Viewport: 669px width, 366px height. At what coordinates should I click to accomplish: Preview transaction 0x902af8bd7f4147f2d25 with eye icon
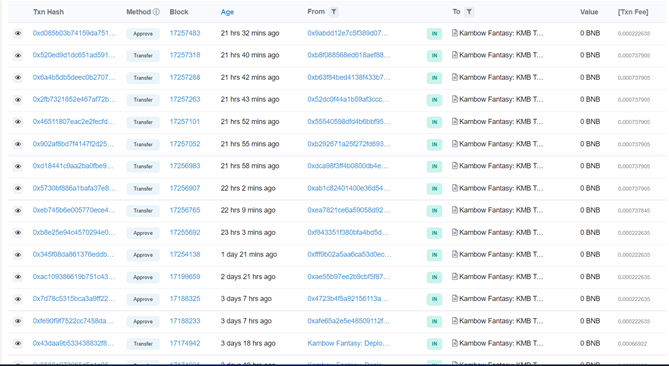[17, 144]
